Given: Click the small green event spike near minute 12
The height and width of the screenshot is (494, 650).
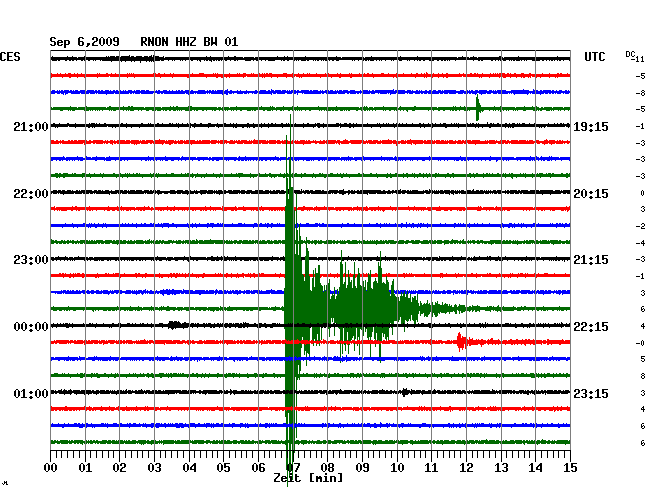Looking at the screenshot, I should click(478, 108).
